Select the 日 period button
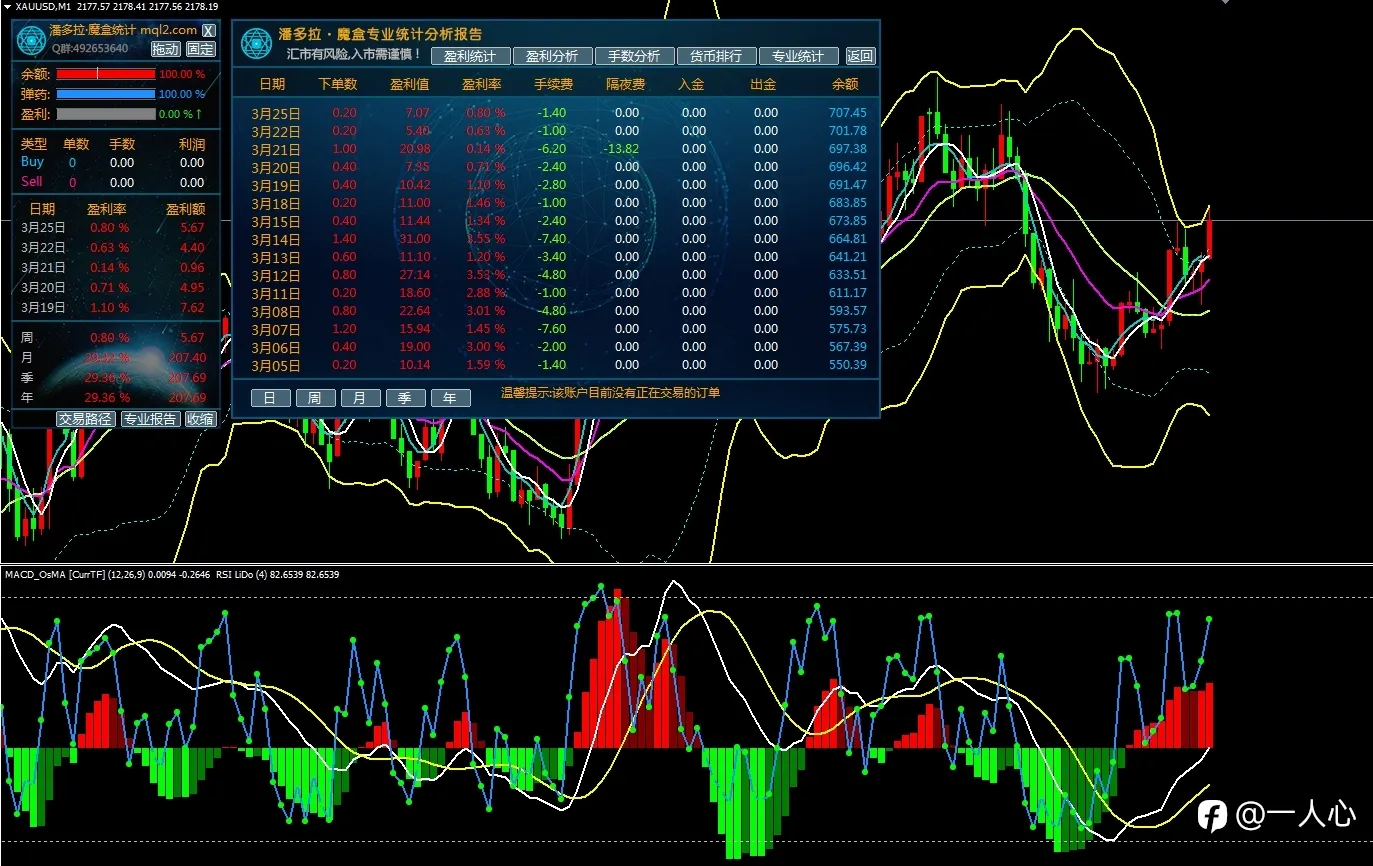Viewport: 1373px width, 866px height. (270, 398)
